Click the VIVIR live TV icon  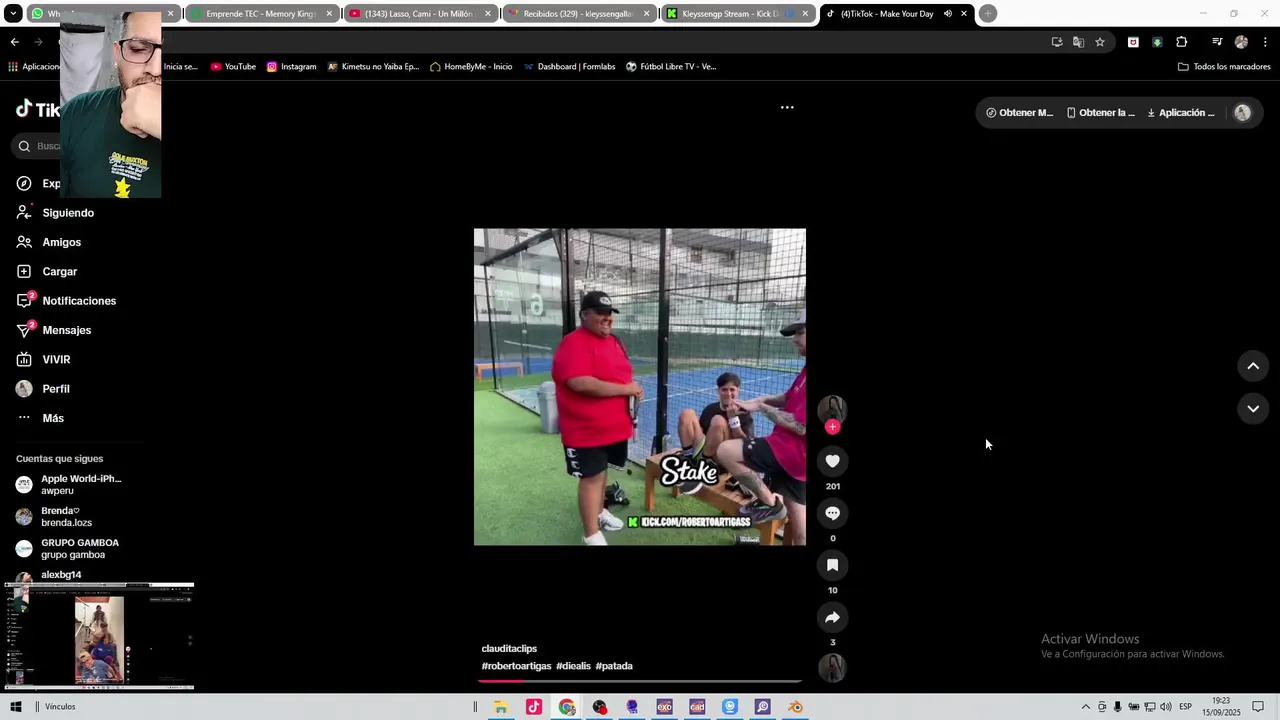pyautogui.click(x=24, y=359)
